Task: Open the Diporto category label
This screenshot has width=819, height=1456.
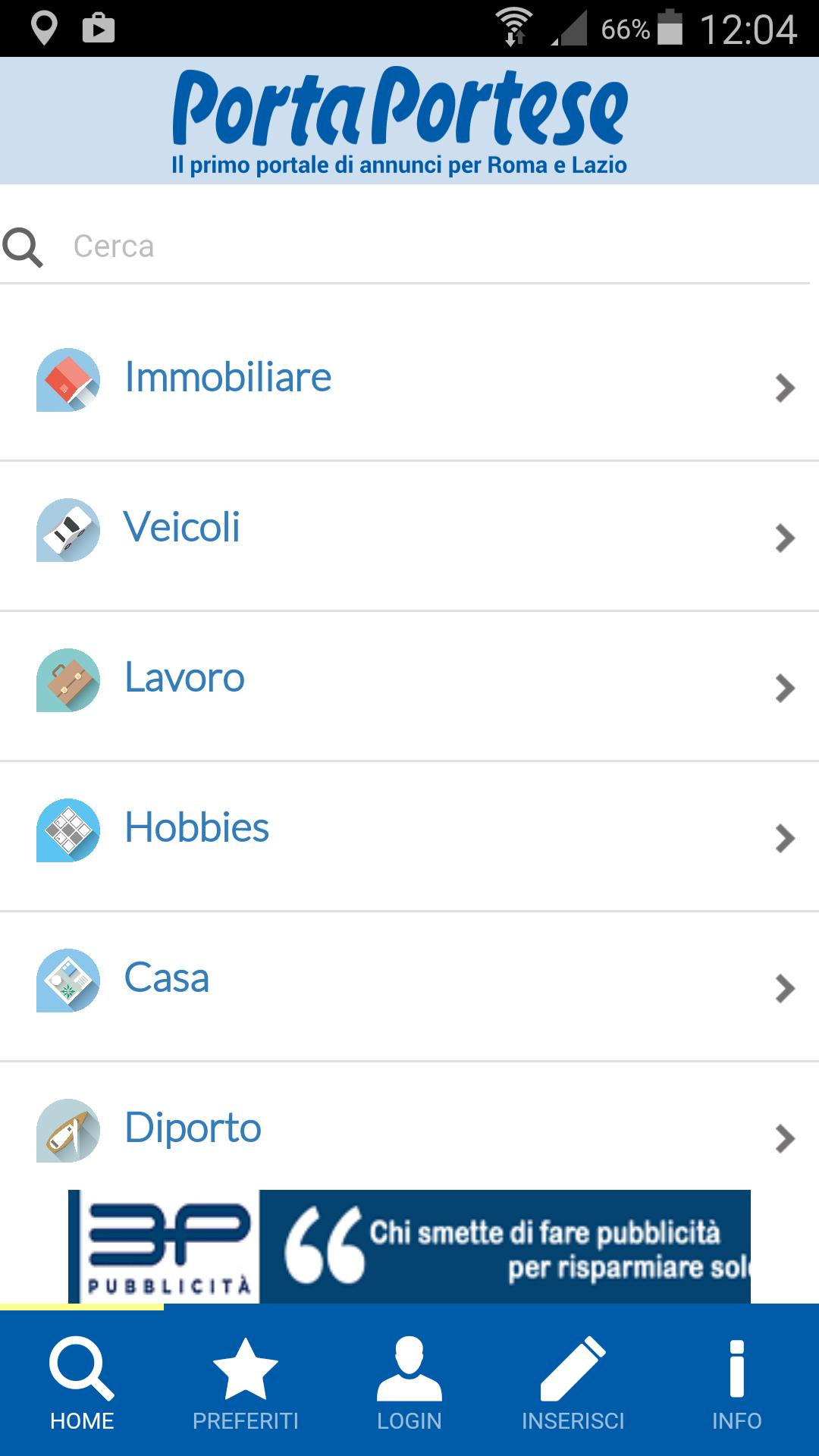Action: (x=193, y=1128)
